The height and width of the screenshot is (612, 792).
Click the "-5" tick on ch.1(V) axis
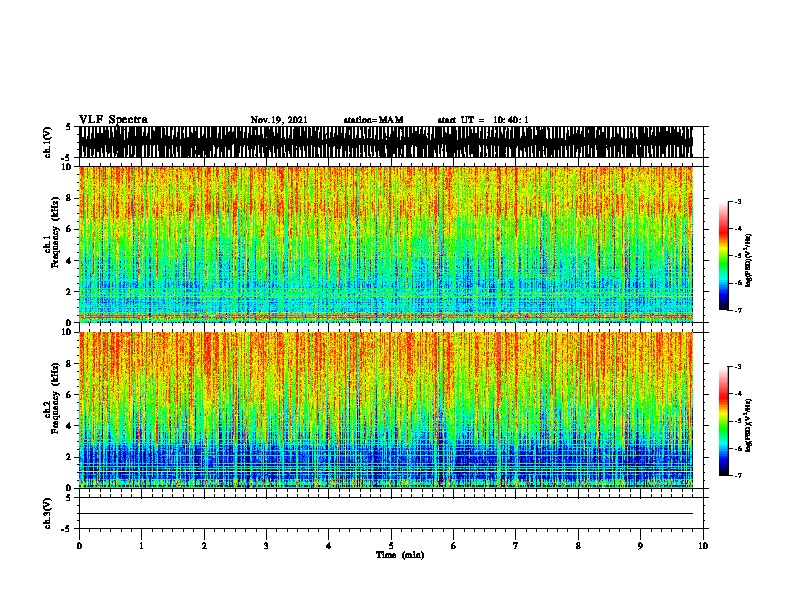(67, 158)
